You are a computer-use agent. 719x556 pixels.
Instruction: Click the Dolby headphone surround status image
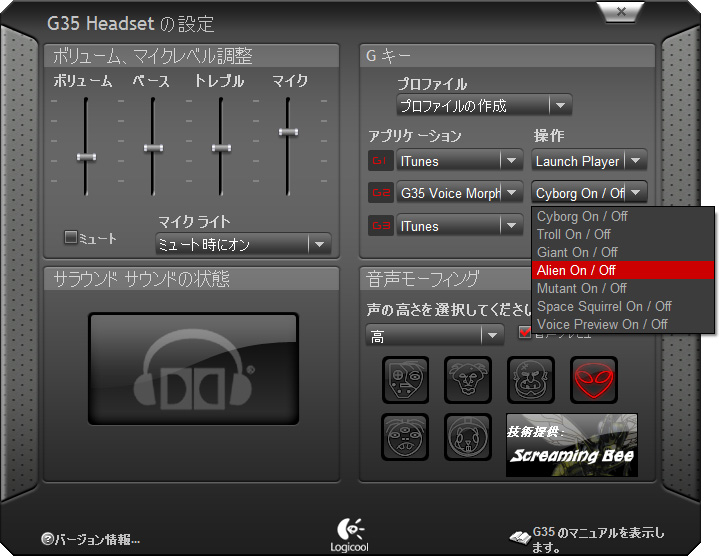point(194,369)
